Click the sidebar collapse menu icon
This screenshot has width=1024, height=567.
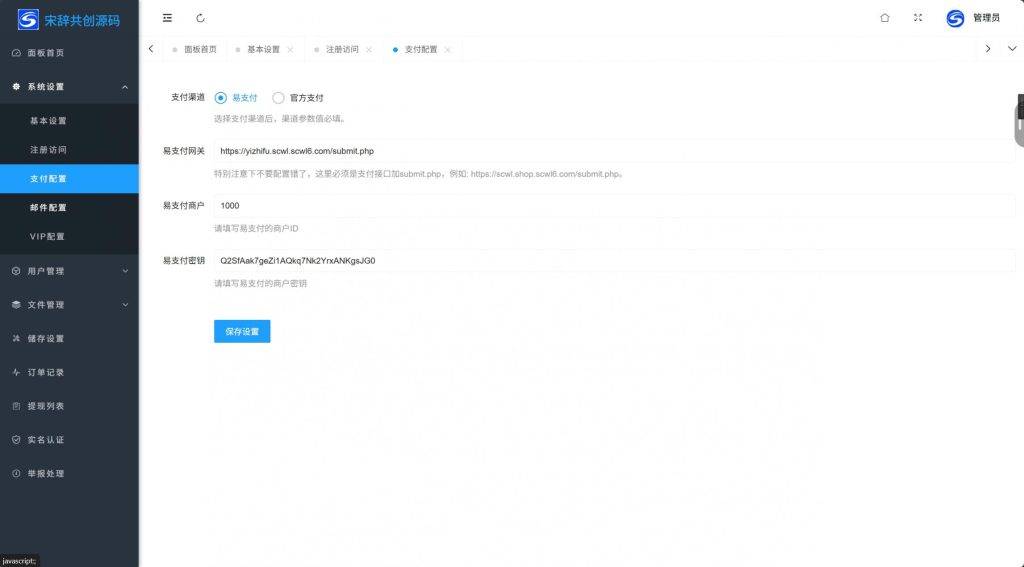tap(167, 18)
